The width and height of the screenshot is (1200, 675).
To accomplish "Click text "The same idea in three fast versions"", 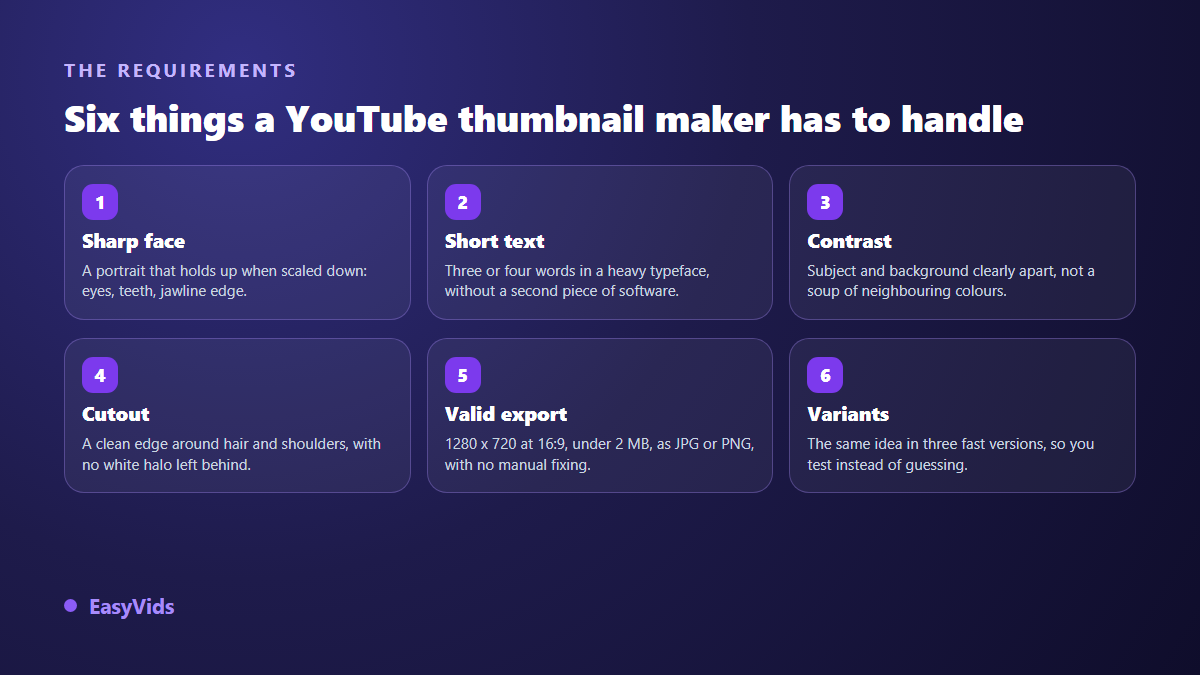I will pos(924,444).
